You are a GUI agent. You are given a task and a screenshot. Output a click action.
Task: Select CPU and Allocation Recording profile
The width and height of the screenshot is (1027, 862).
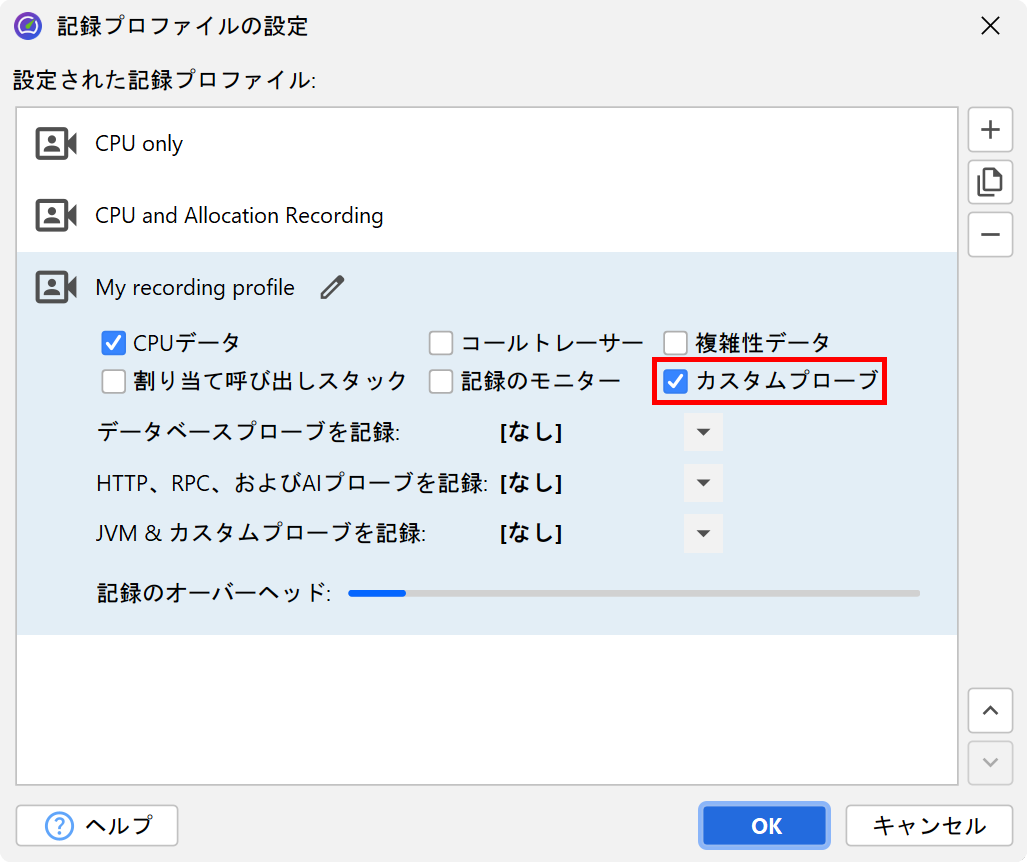click(239, 216)
